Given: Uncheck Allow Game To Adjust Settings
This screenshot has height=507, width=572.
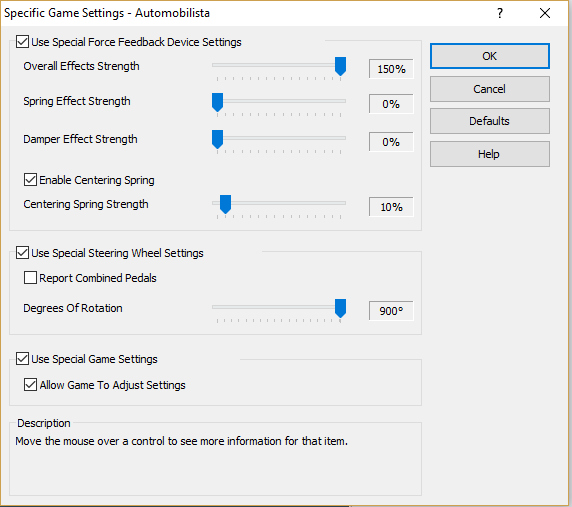Looking at the screenshot, I should 30,385.
